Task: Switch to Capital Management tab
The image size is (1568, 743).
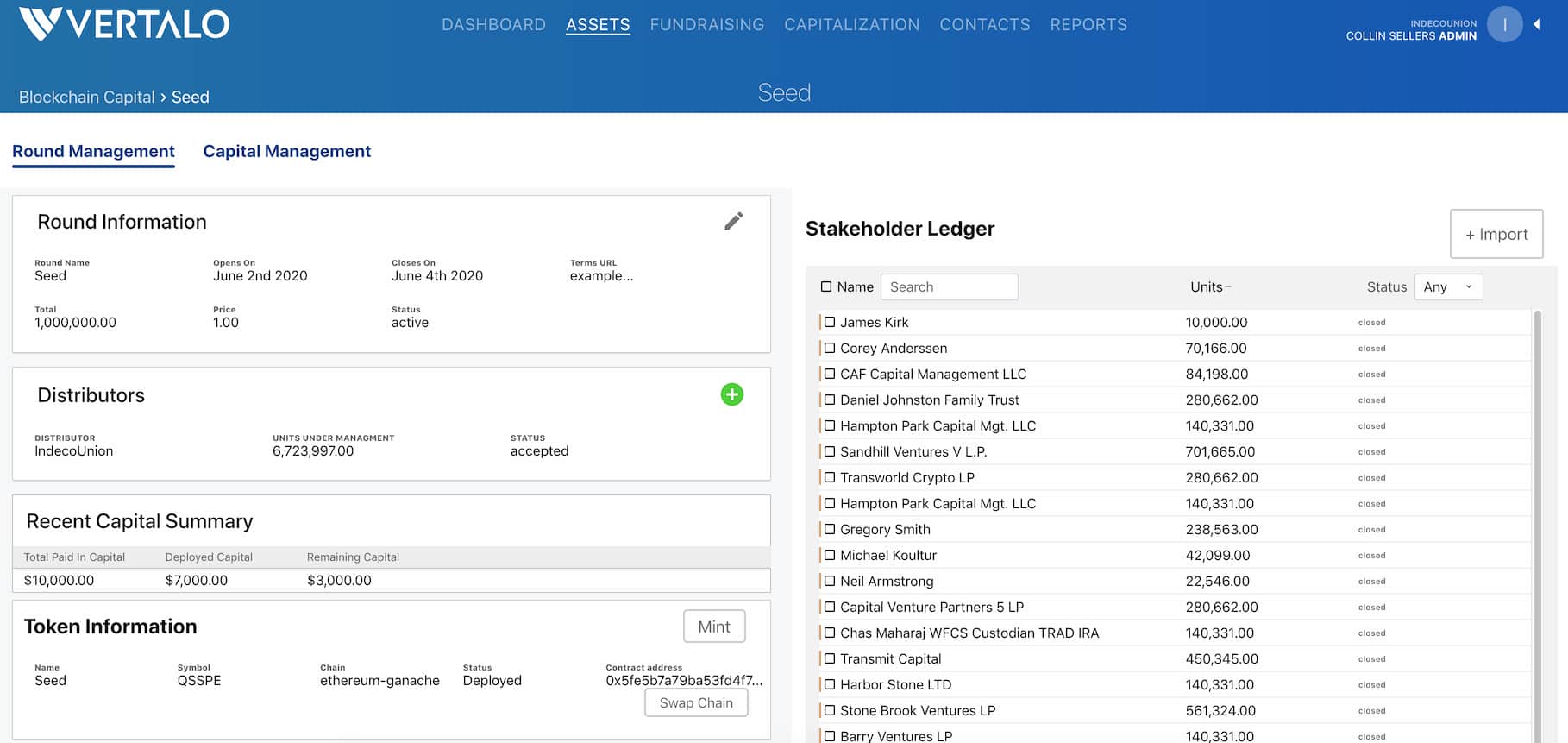Action: 286,151
